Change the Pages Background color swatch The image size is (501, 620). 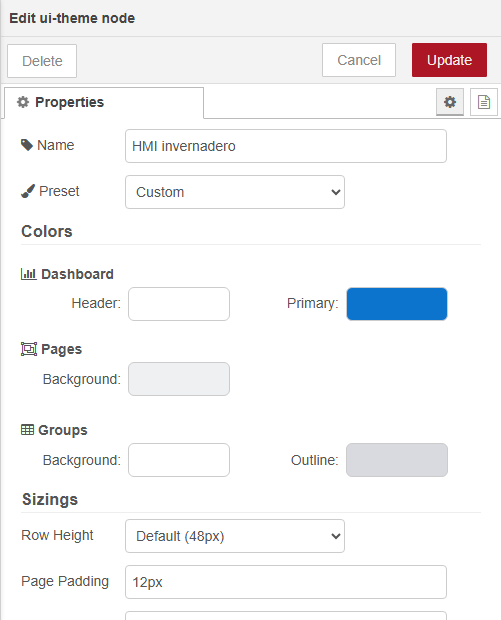[179, 379]
